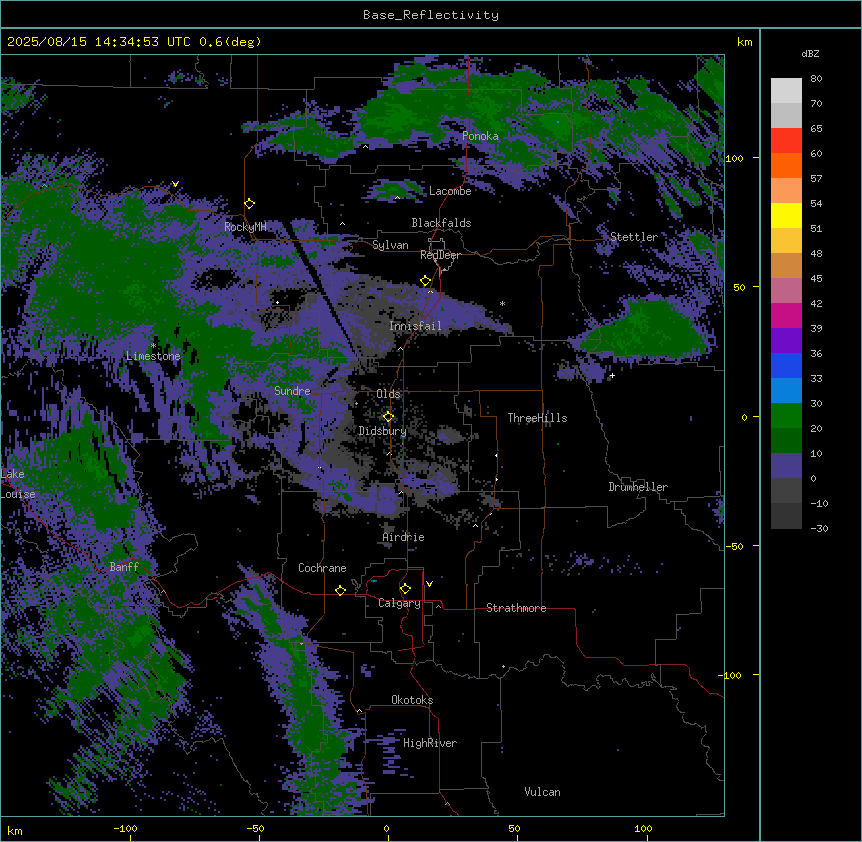
Task: Select the dark gray -10 to -30 swatch
Action: 786,516
